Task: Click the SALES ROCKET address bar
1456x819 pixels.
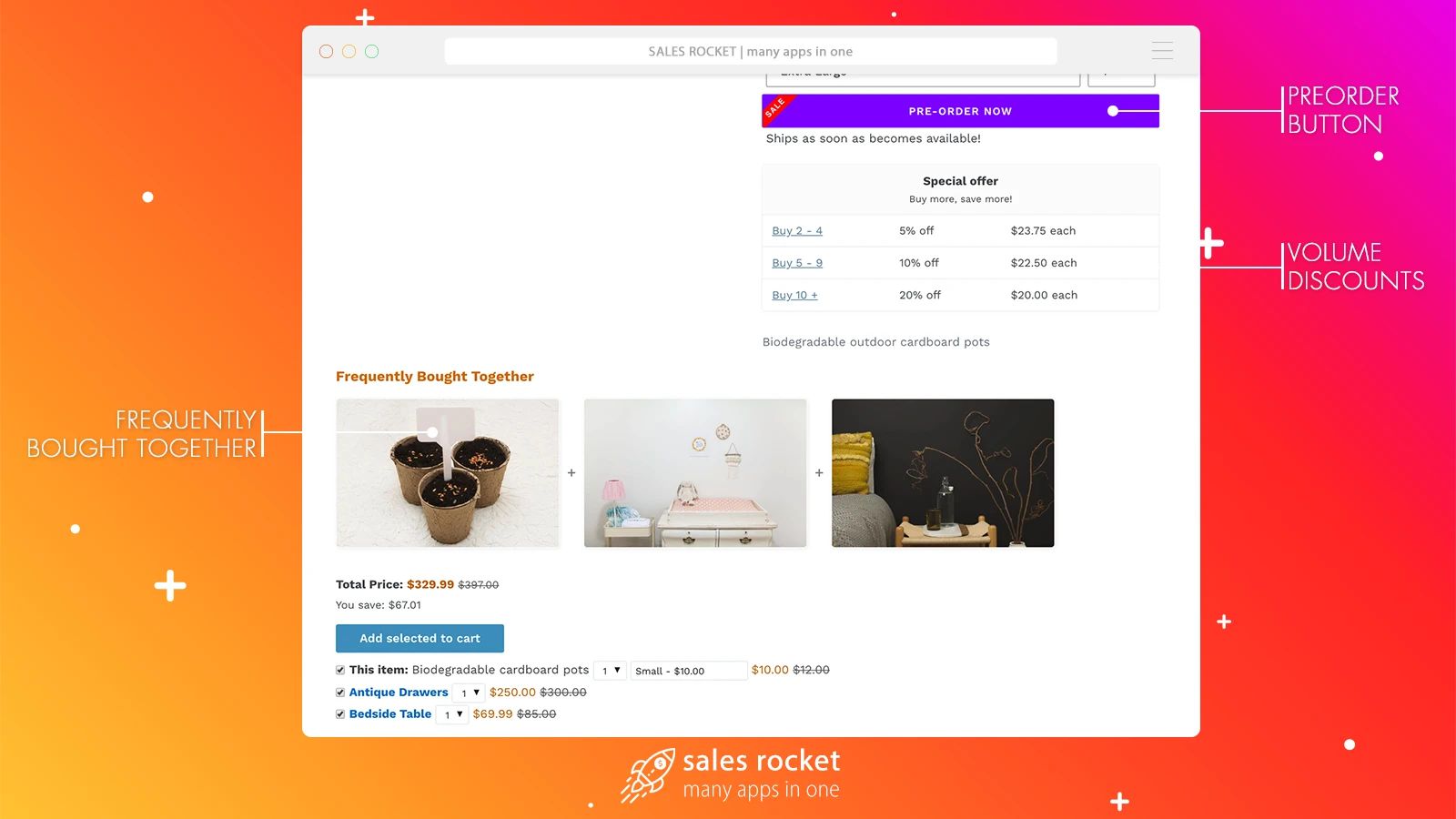Action: pyautogui.click(x=751, y=52)
